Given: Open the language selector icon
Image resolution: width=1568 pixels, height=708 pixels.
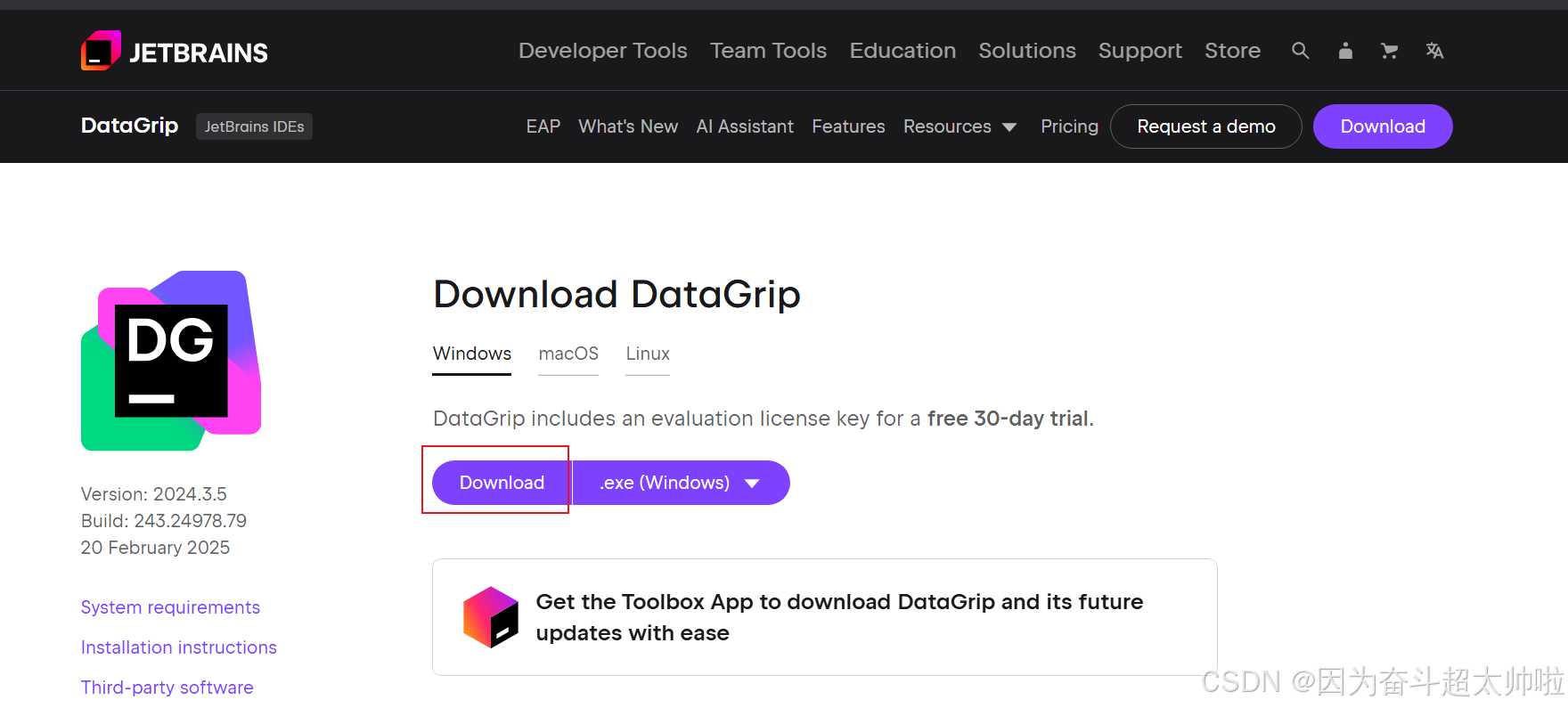Looking at the screenshot, I should pos(1434,51).
